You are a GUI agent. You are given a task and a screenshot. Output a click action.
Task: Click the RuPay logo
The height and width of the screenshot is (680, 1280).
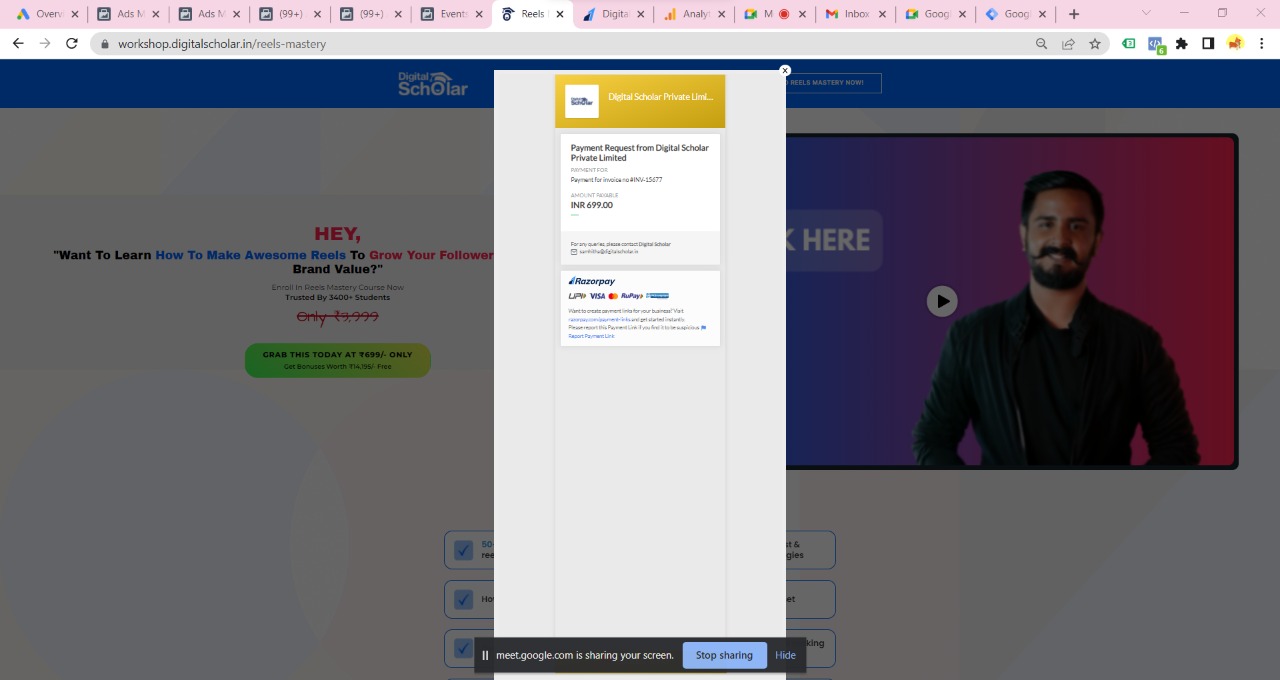point(632,296)
